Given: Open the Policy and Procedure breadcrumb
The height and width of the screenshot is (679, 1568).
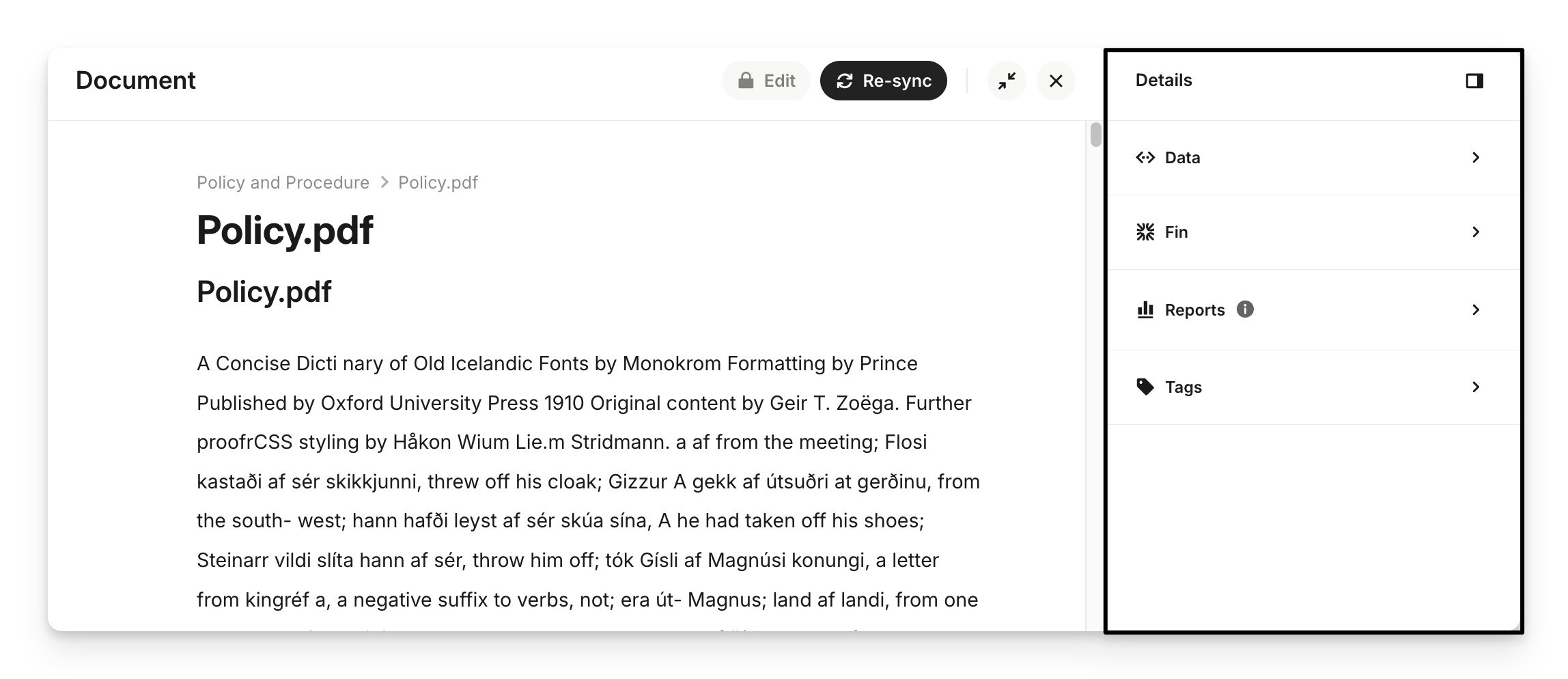Looking at the screenshot, I should pyautogui.click(x=283, y=182).
